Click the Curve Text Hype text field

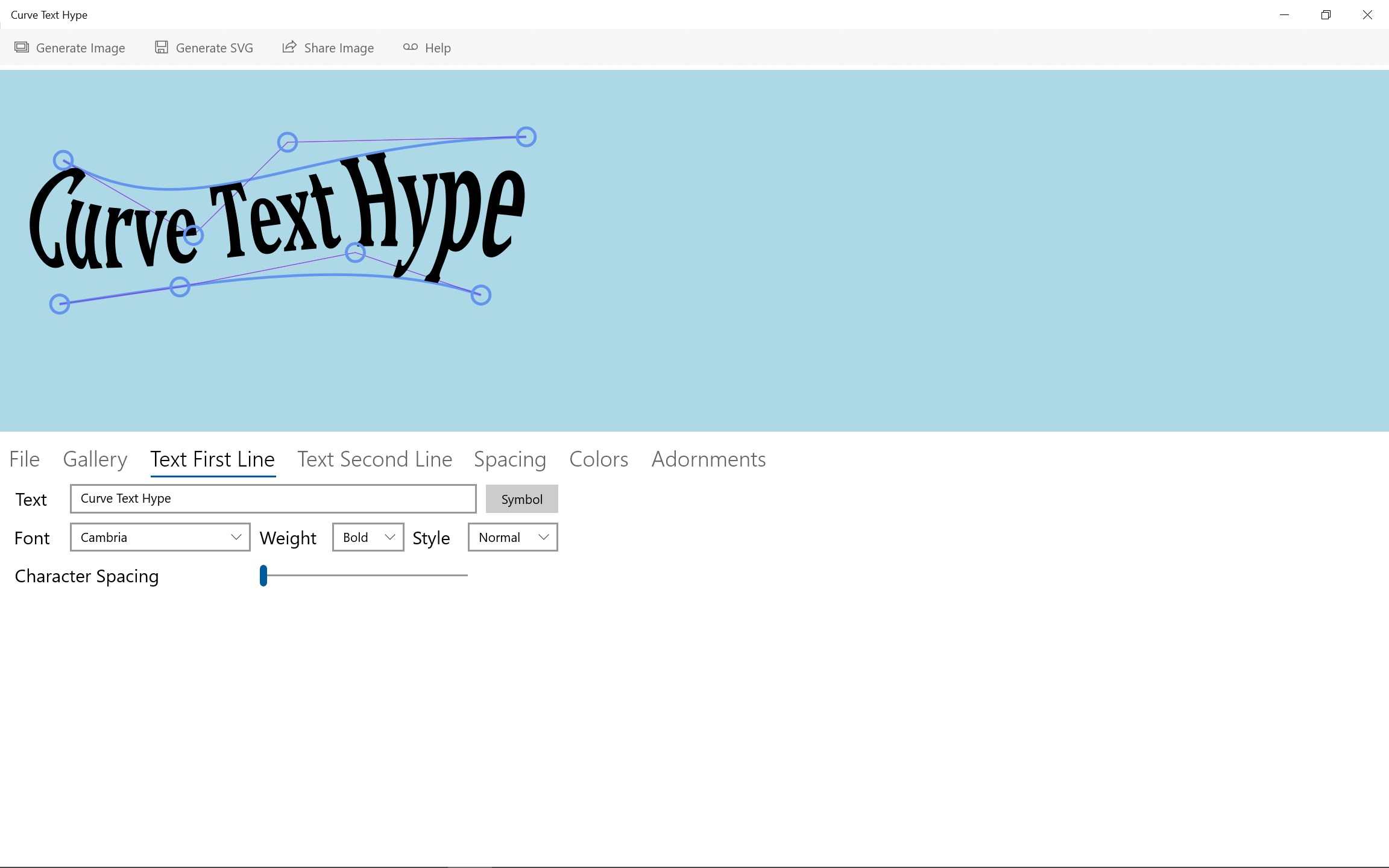coord(273,498)
